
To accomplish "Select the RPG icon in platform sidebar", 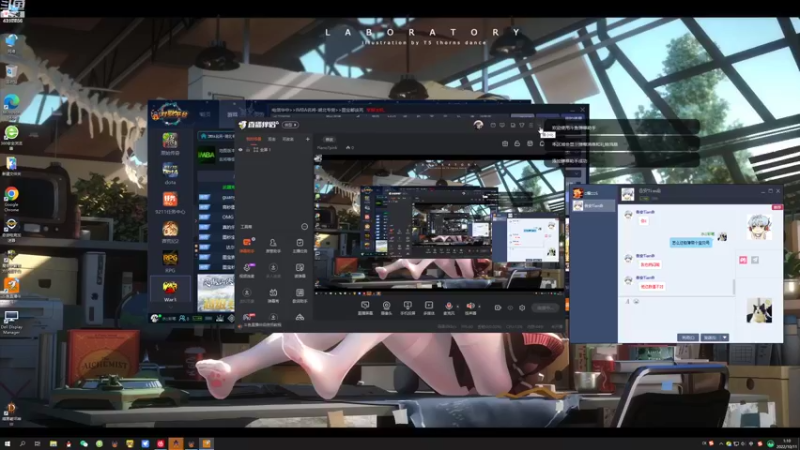I will [170, 258].
